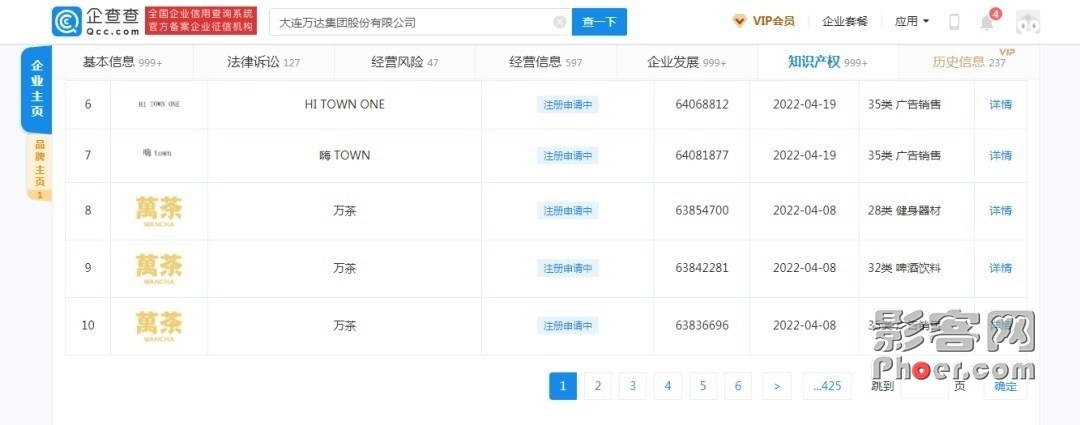
Task: Switch to the 经营信息 tab
Action: pos(546,62)
